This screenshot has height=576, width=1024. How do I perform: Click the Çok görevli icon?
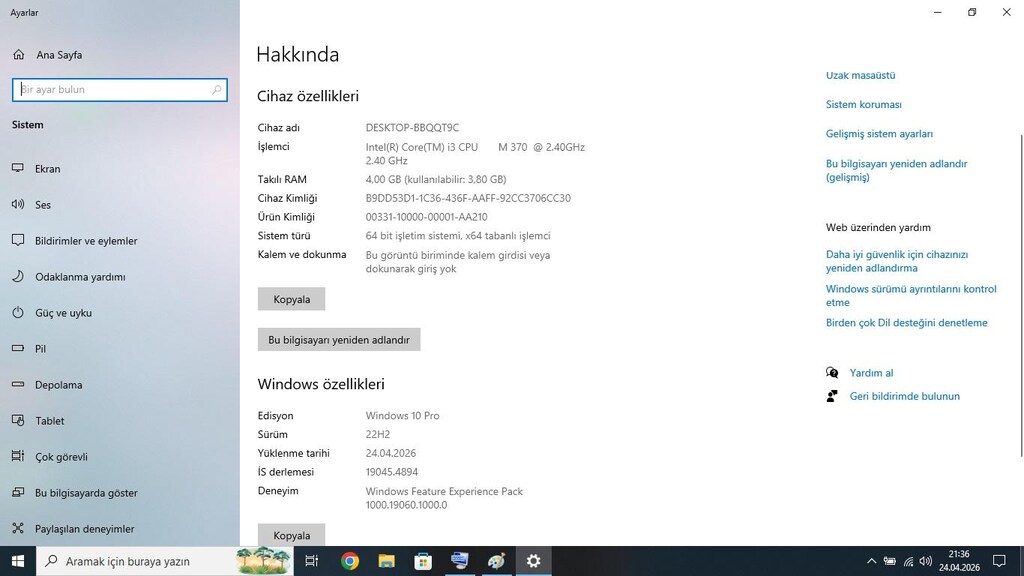click(18, 456)
